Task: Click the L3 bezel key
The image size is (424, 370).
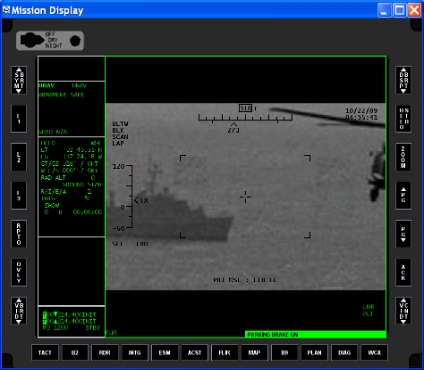Action: click(x=19, y=196)
